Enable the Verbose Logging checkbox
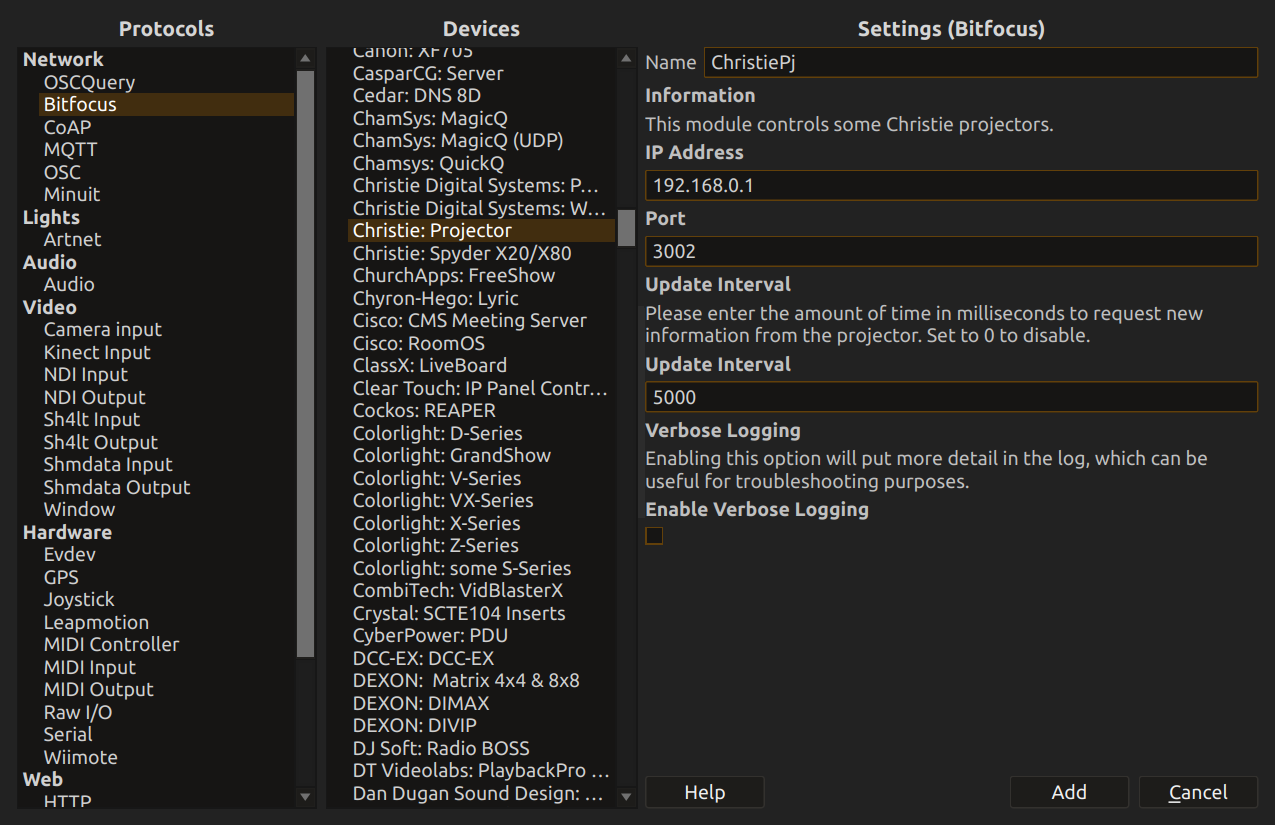 [654, 536]
